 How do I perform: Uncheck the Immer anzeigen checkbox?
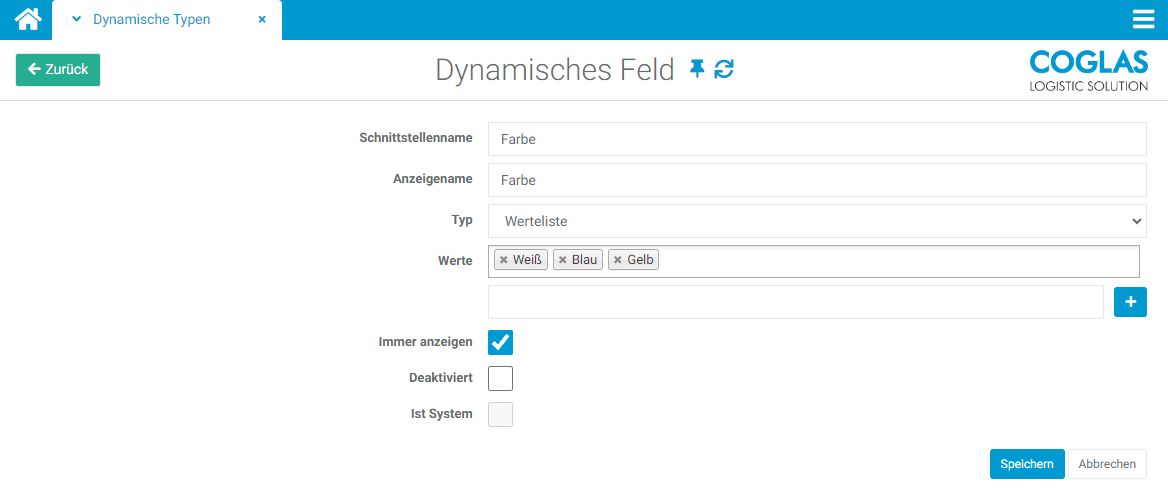pyautogui.click(x=500, y=342)
